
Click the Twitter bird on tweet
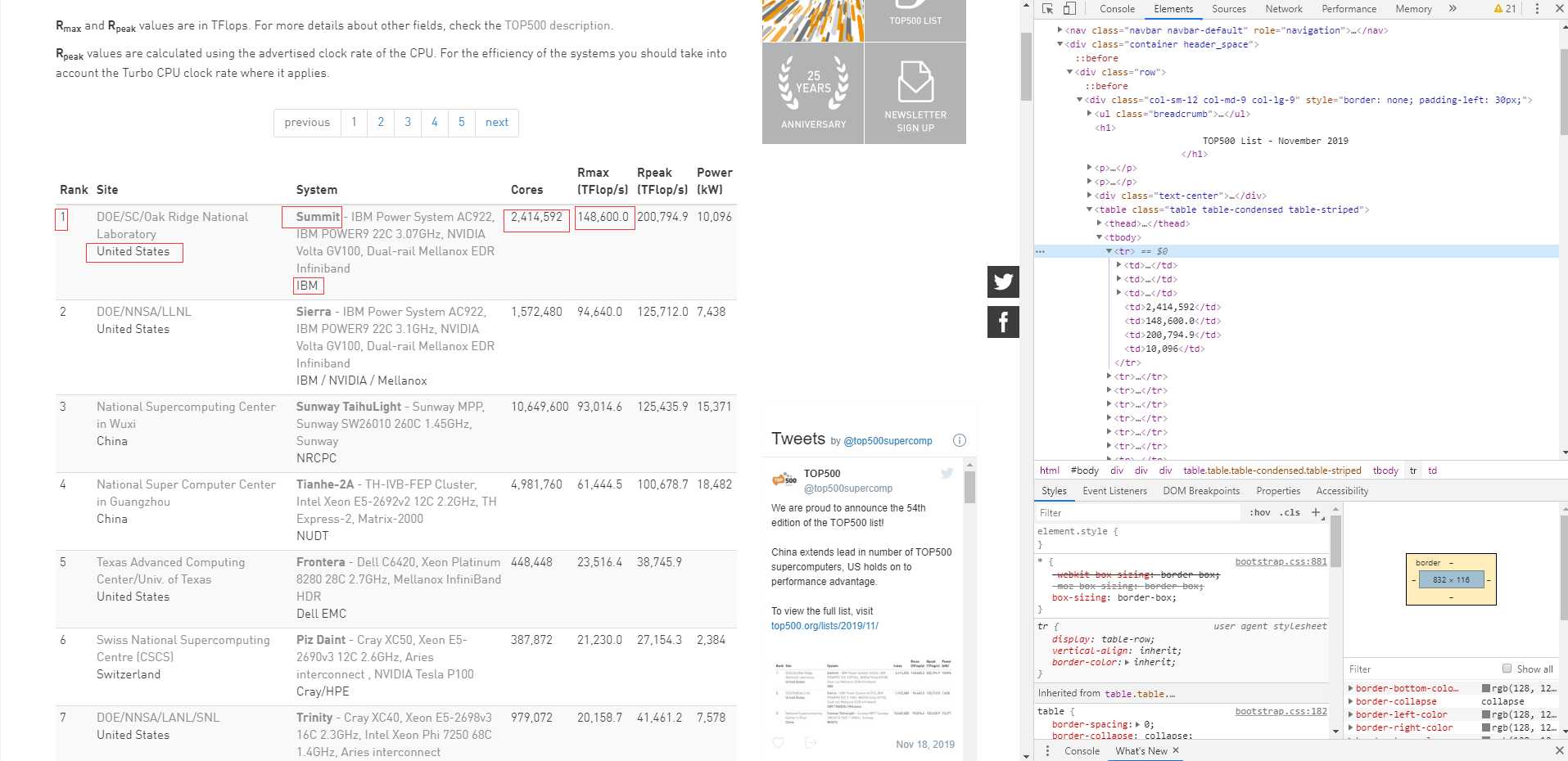[947, 473]
